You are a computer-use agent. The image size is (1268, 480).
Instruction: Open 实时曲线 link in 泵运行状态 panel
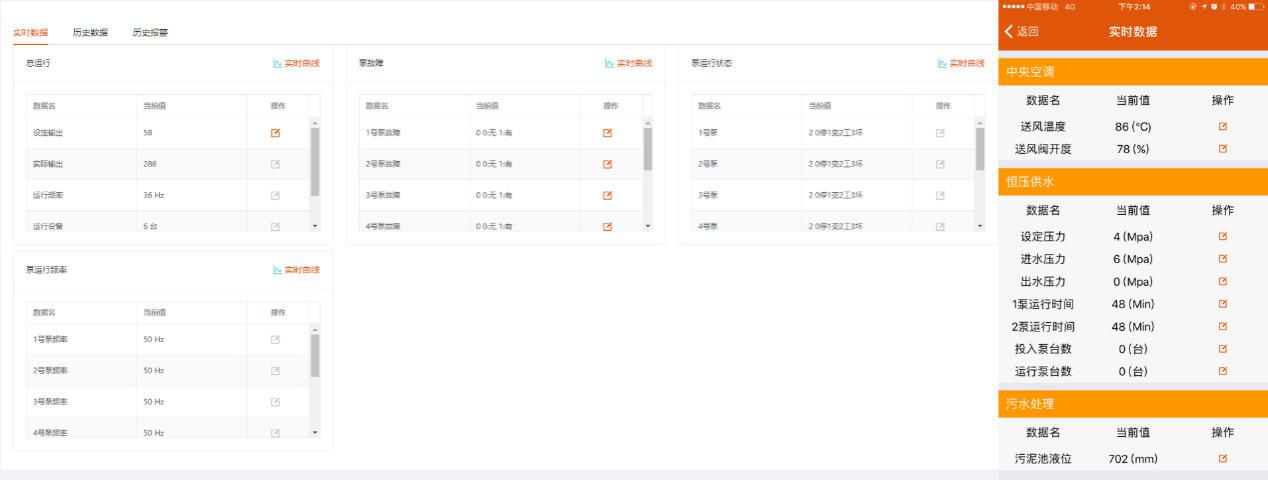pos(961,63)
